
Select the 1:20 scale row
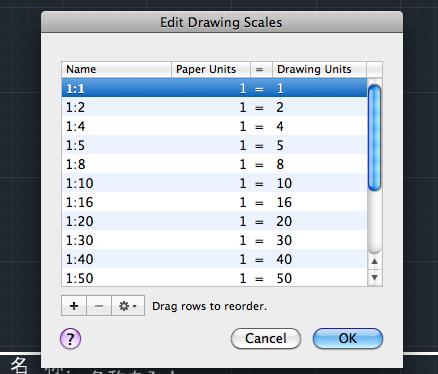click(214, 221)
